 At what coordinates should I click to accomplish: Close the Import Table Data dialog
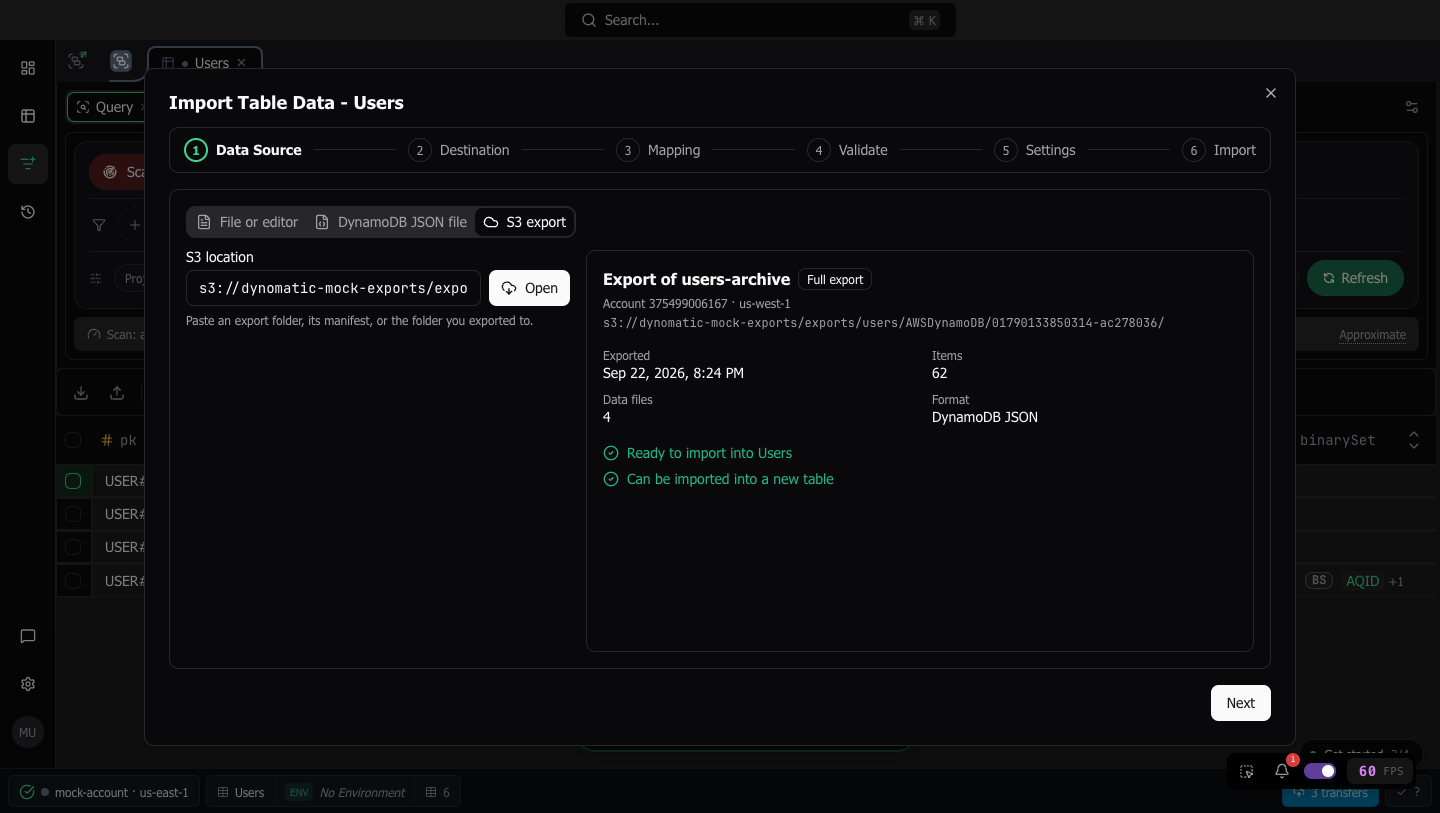(x=1271, y=93)
